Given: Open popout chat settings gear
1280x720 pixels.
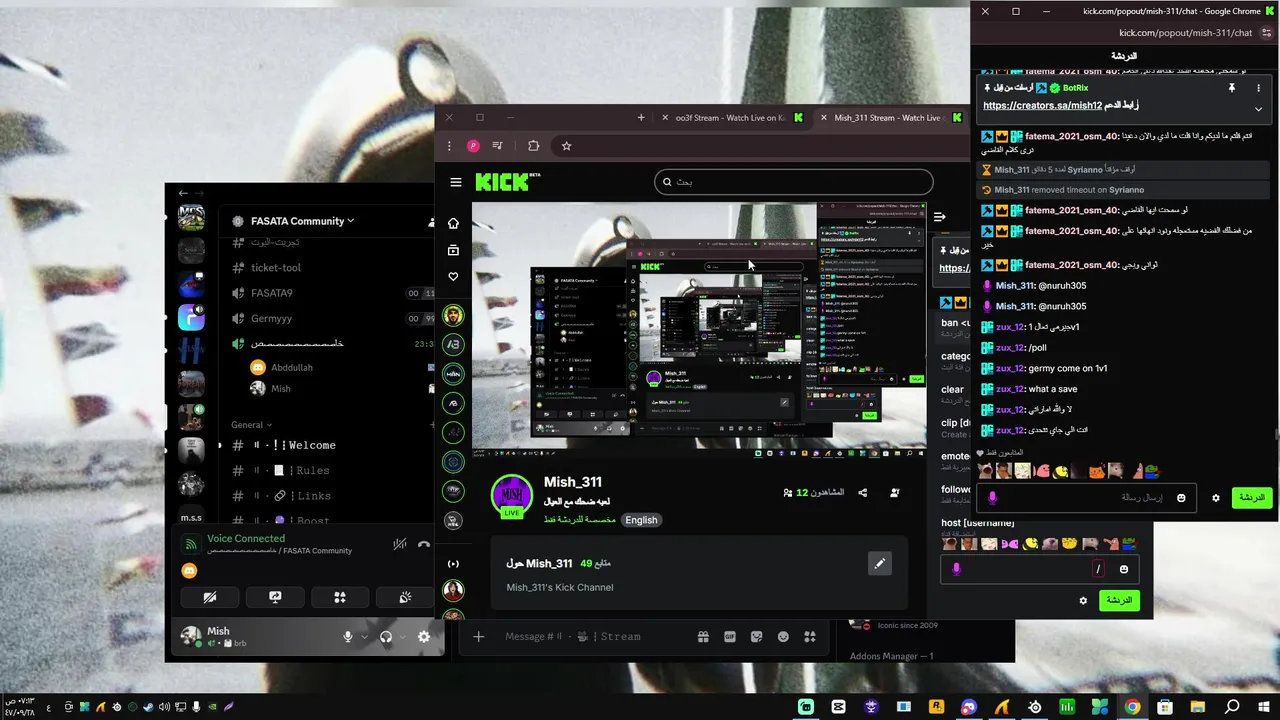Looking at the screenshot, I should pos(1216,498).
